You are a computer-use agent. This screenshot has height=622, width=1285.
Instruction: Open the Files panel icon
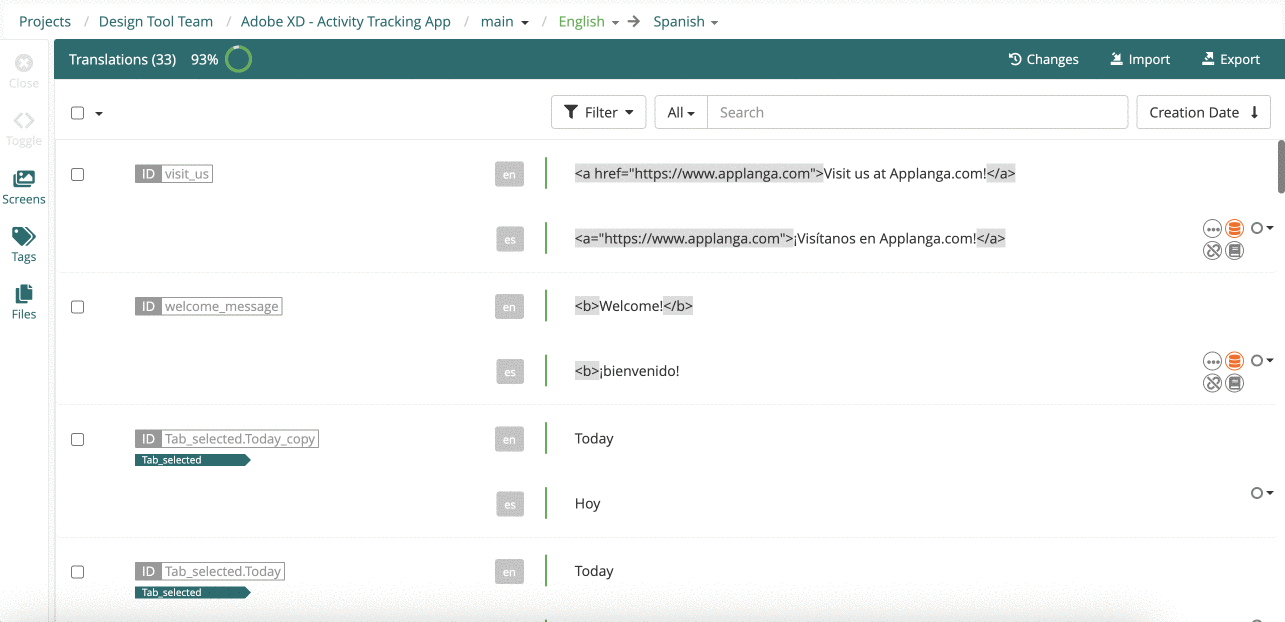pyautogui.click(x=24, y=294)
